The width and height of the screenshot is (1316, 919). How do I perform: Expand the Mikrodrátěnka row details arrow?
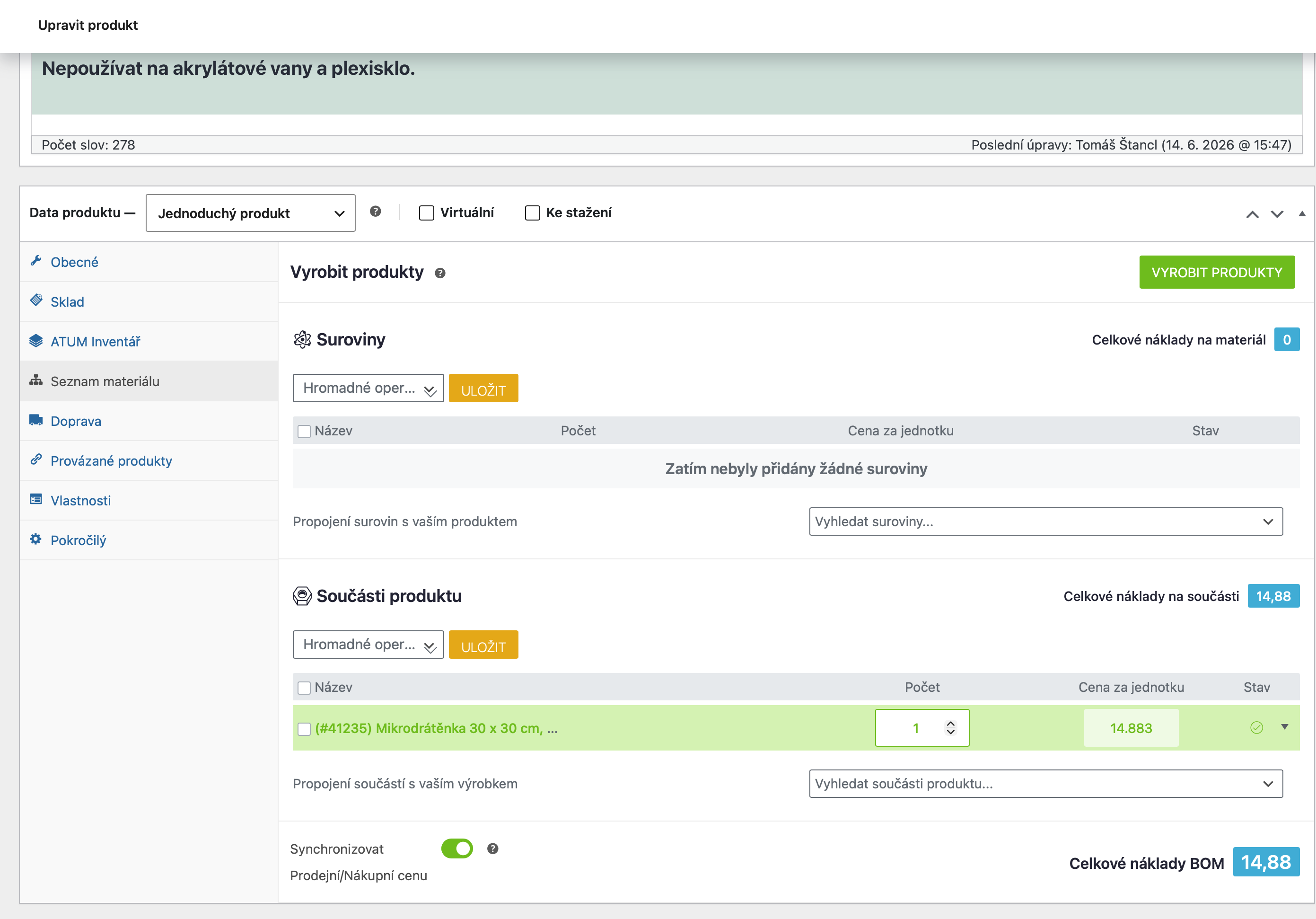(x=1284, y=727)
